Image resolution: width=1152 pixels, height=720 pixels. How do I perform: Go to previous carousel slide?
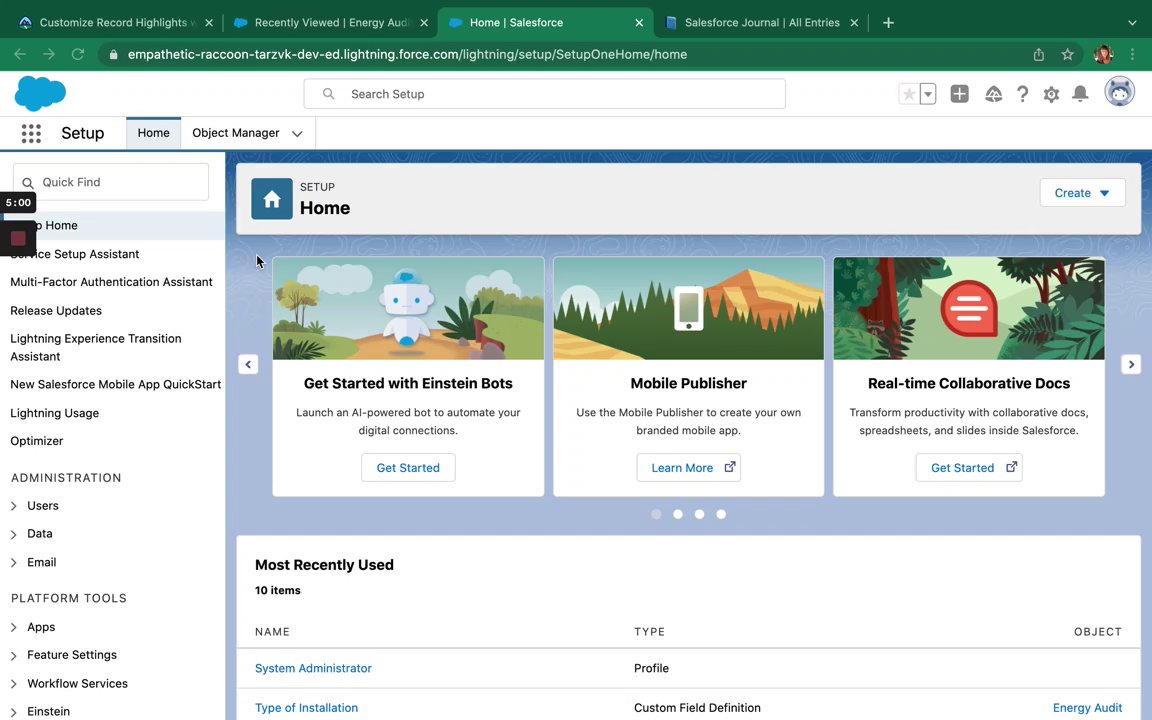pos(248,364)
